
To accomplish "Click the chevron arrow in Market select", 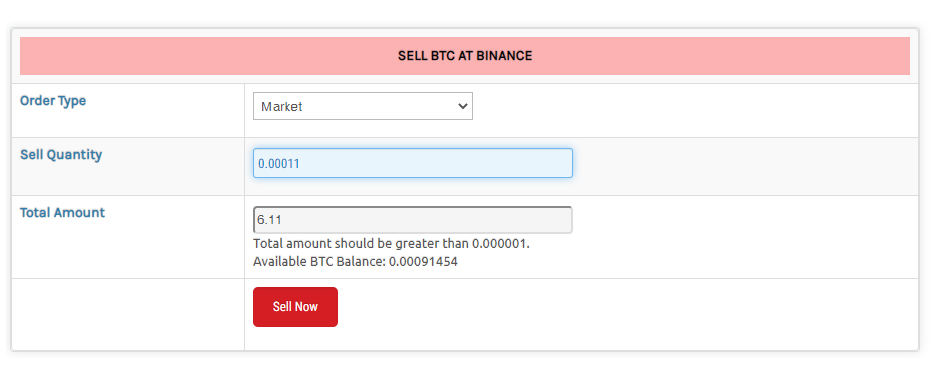I will point(462,106).
